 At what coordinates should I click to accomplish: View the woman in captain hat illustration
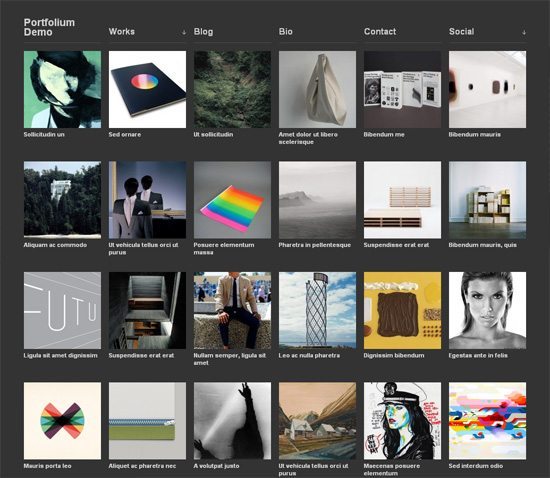(x=402, y=421)
